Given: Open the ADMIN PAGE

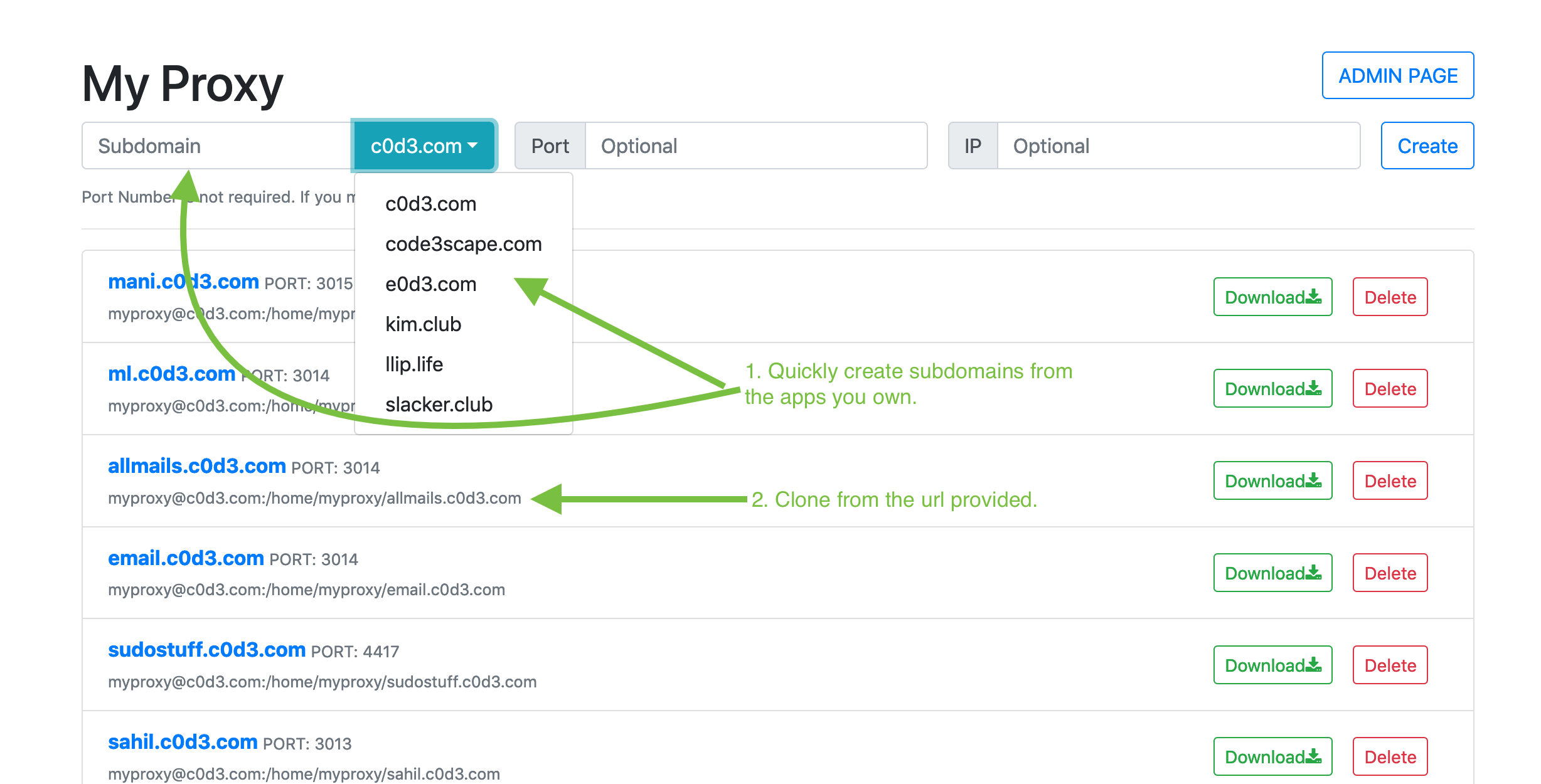Looking at the screenshot, I should tap(1397, 75).
